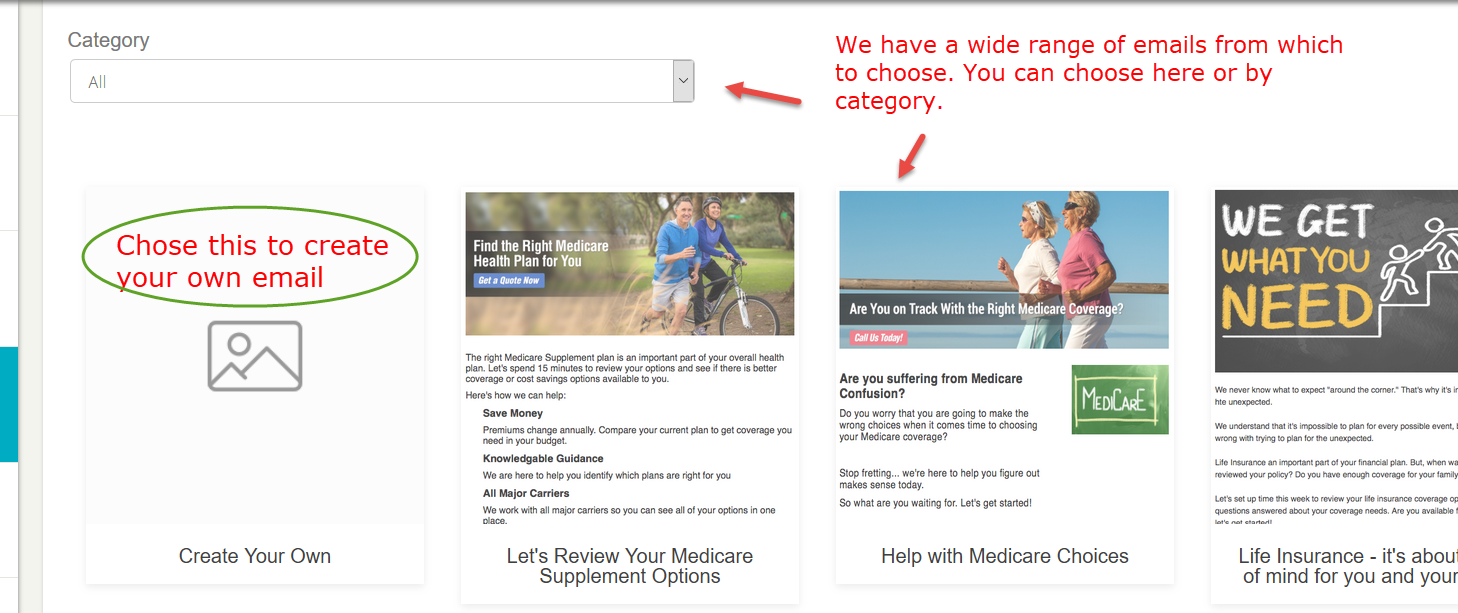Viewport: 1458px width, 613px height.
Task: Open the Category dropdown arrow
Action: (683, 81)
